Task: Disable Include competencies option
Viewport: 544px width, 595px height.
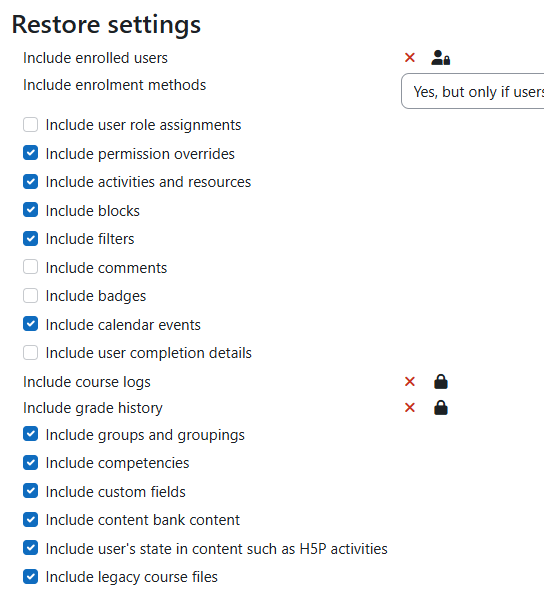Action: click(30, 463)
